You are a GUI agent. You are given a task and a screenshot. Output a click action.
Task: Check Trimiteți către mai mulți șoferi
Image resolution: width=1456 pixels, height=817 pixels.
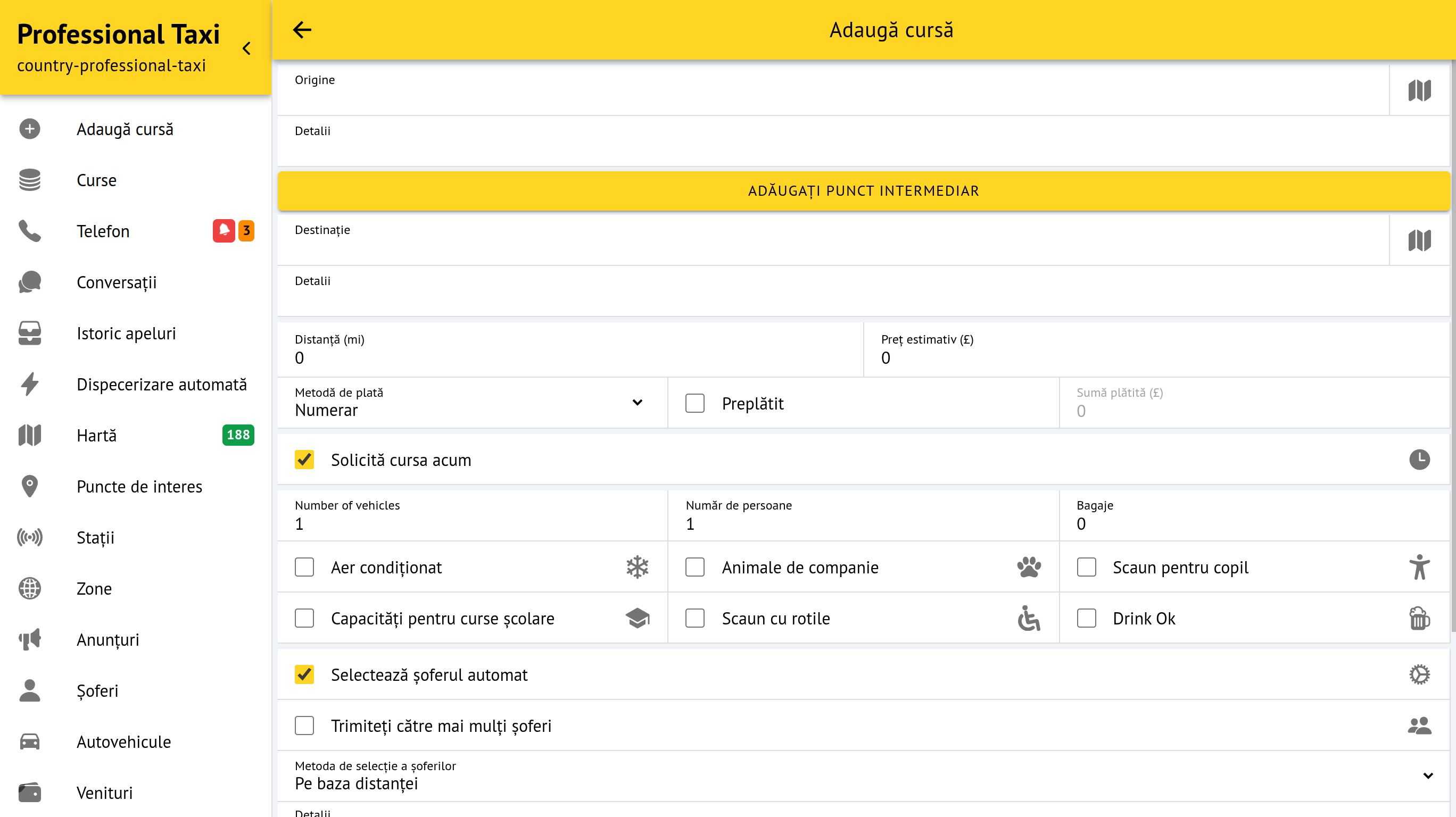[x=304, y=726]
